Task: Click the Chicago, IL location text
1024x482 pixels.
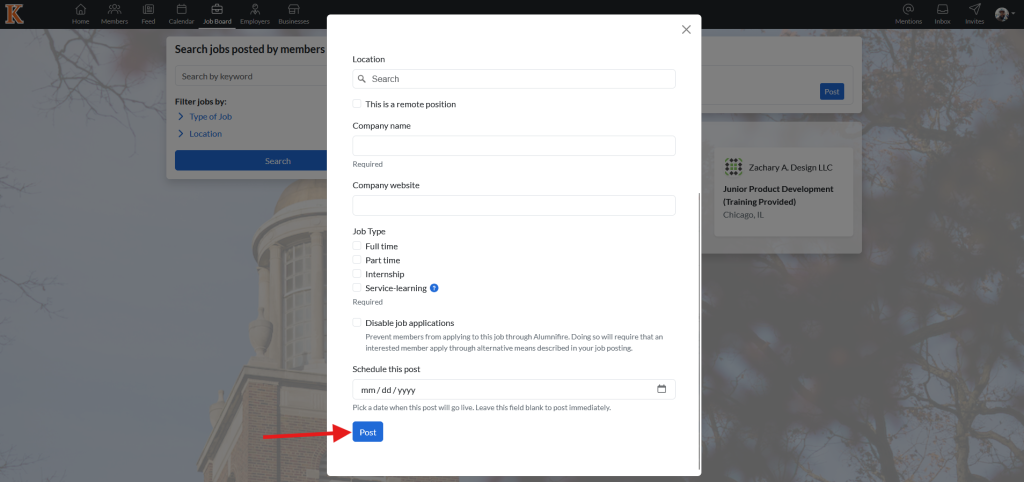Action: pos(743,215)
